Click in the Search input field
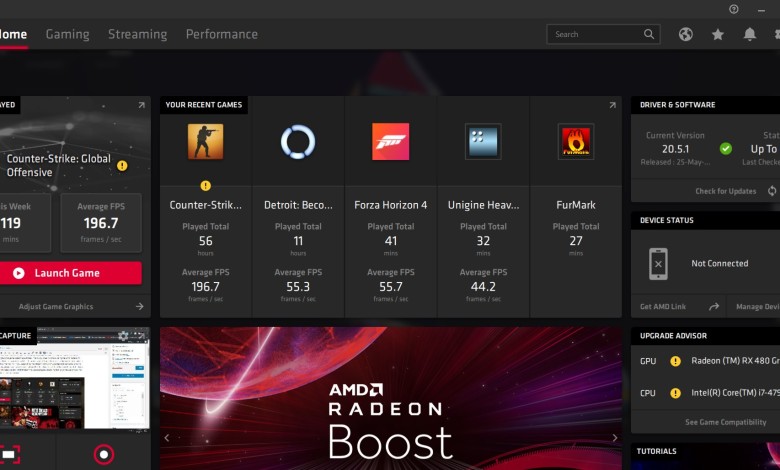 point(603,34)
